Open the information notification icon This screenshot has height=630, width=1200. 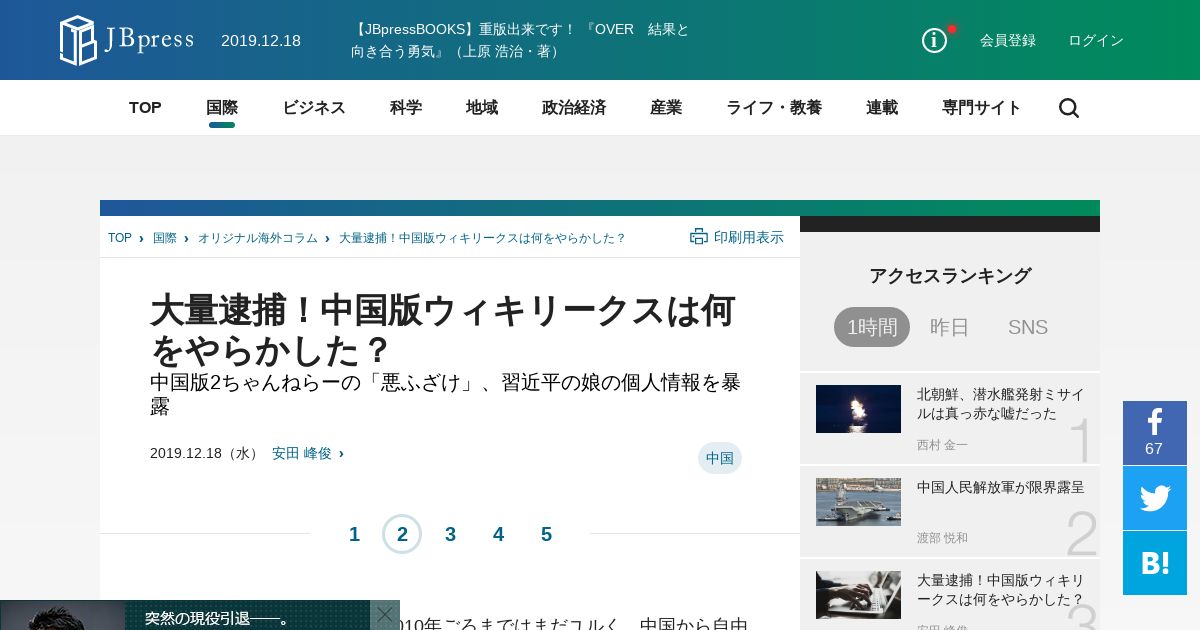(934, 40)
